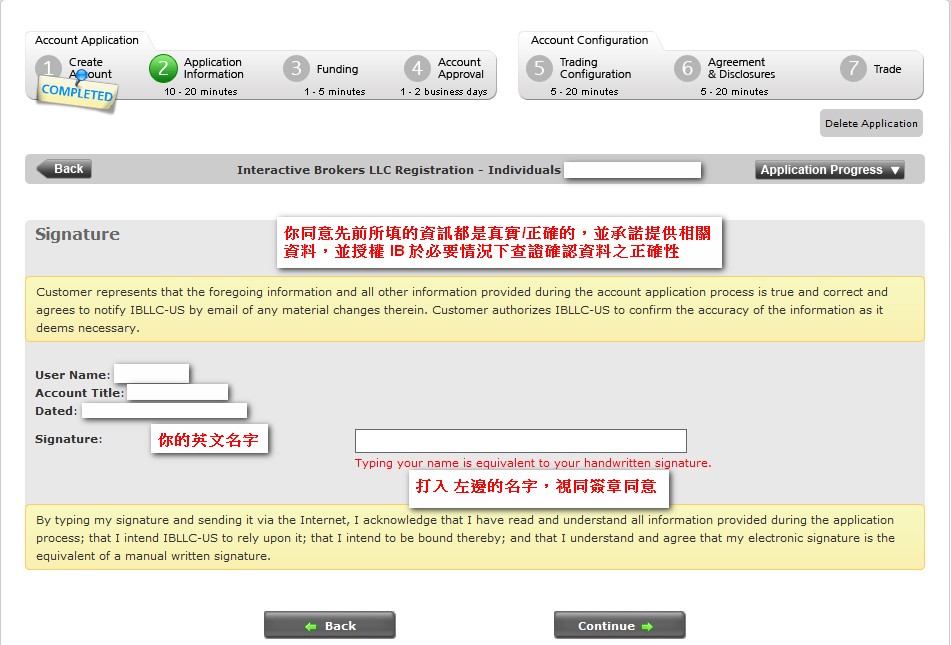Screen dimensions: 951x645
Task: Go back using the header Back arrow button
Action: 64,169
